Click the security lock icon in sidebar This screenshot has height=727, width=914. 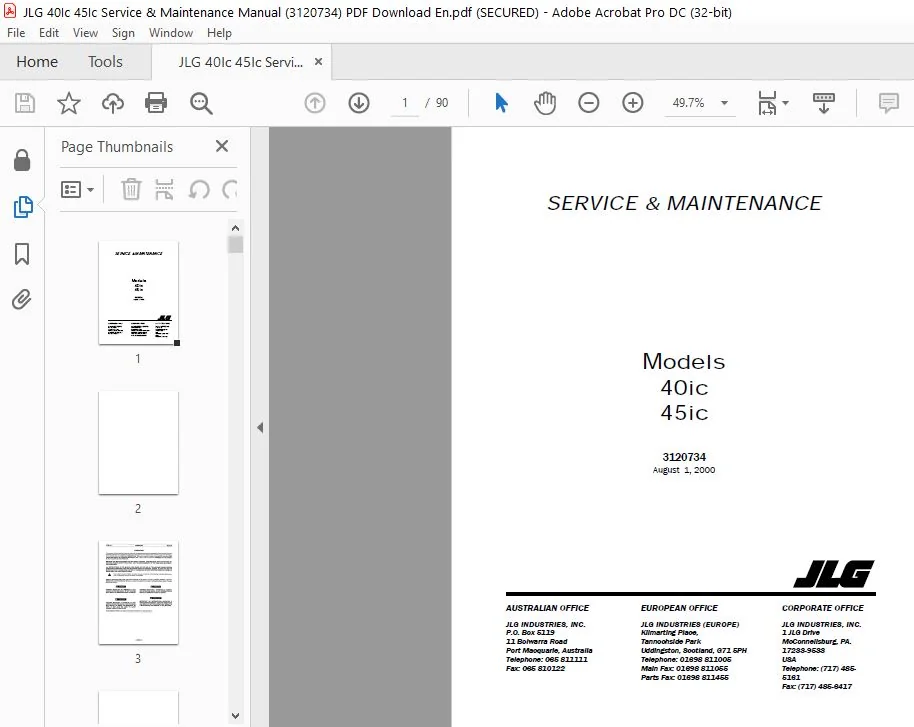pos(22,160)
